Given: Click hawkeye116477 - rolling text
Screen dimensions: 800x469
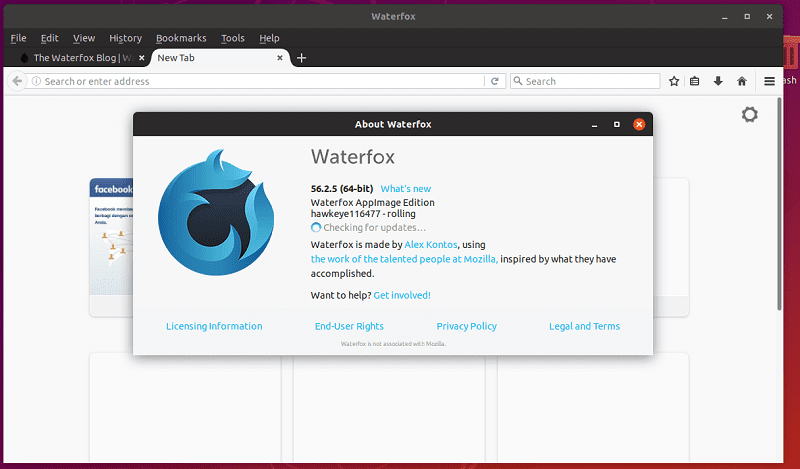Looking at the screenshot, I should click(x=363, y=214).
